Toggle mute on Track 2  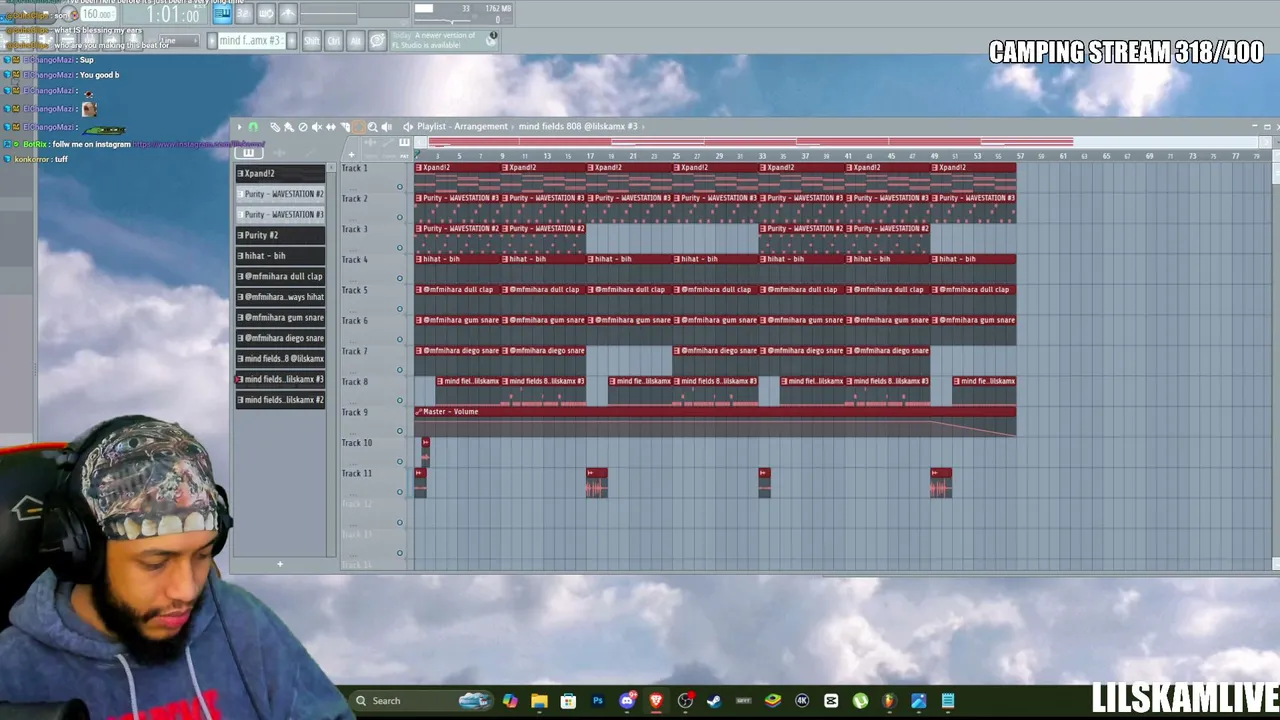click(400, 217)
